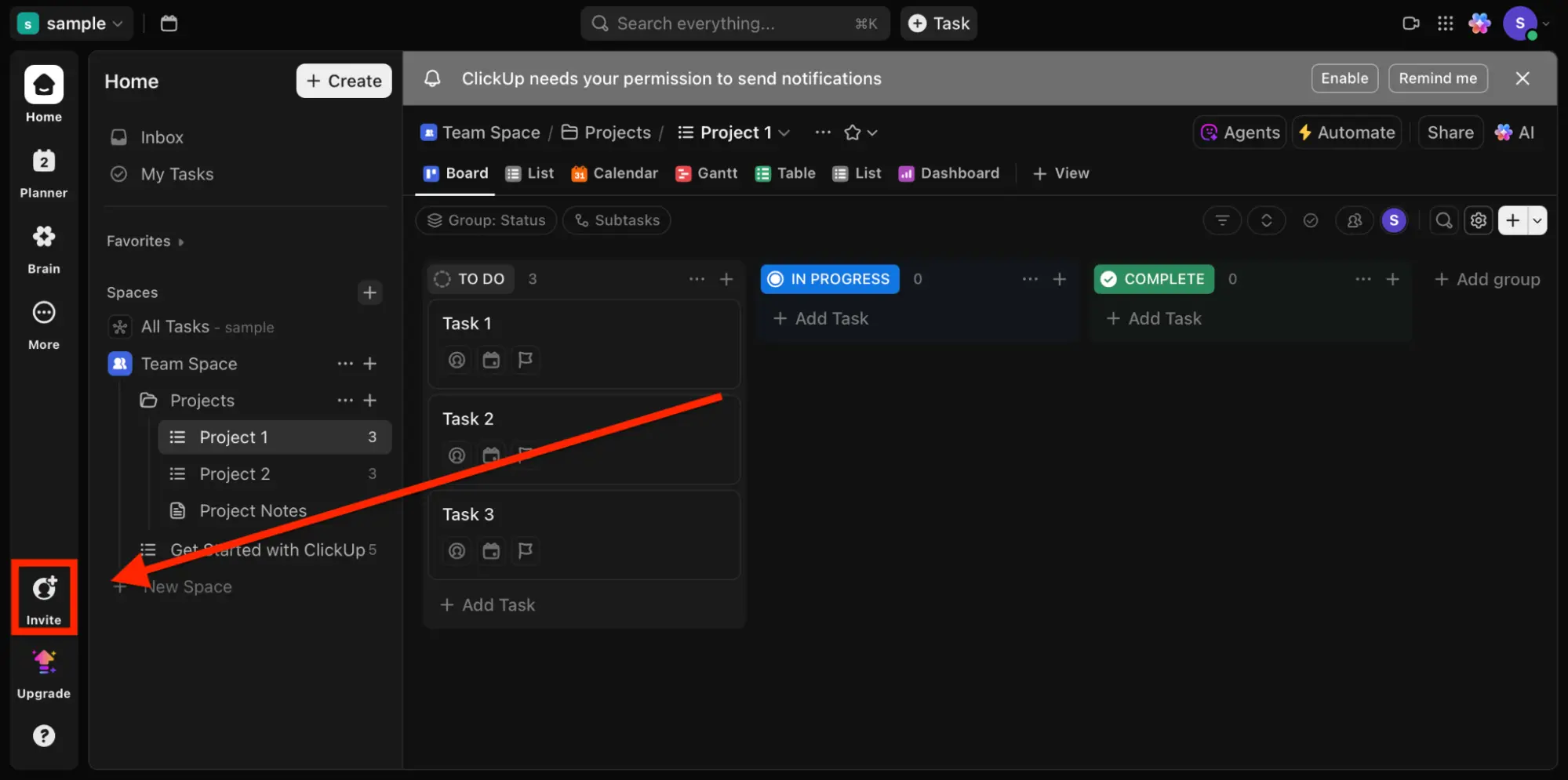Open the calendar icon in top bar
This screenshot has width=1568, height=780.
[x=169, y=24]
